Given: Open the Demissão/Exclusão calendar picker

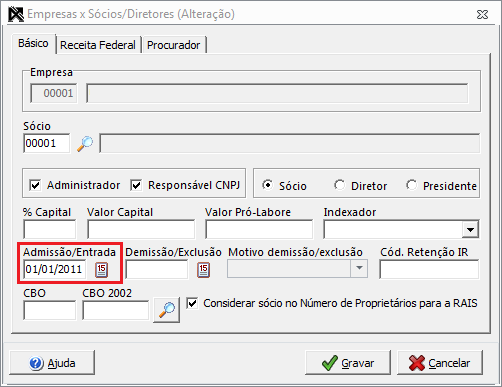Looking at the screenshot, I should pos(203,270).
